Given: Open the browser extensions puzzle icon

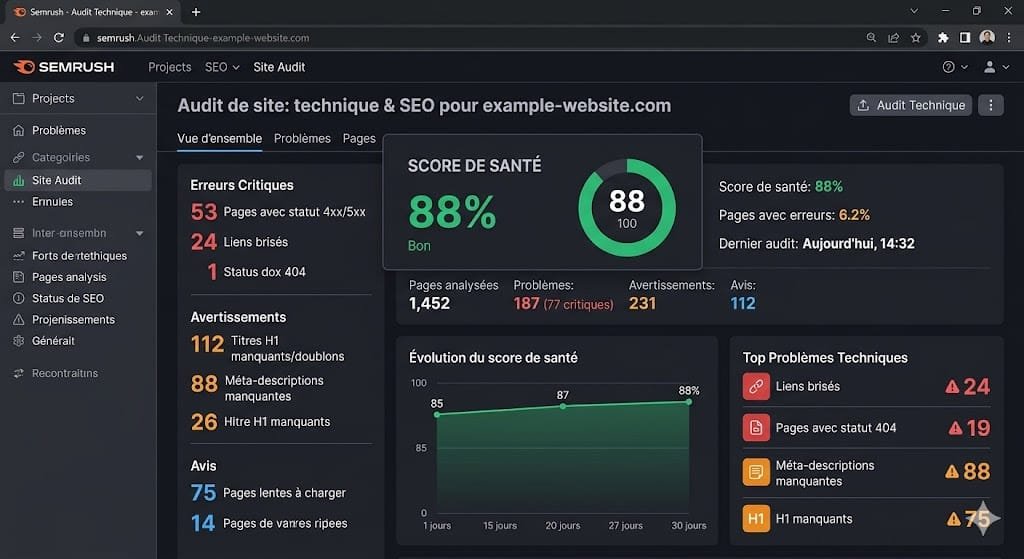Looking at the screenshot, I should tap(942, 38).
